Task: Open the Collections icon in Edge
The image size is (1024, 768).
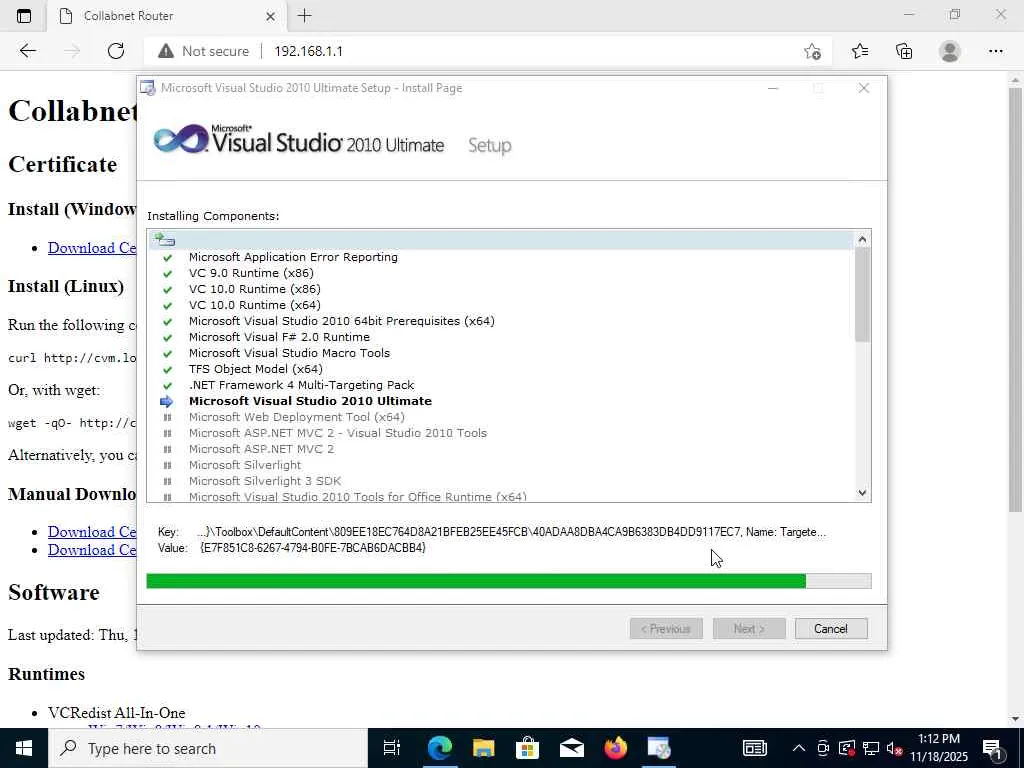Action: pos(904,51)
